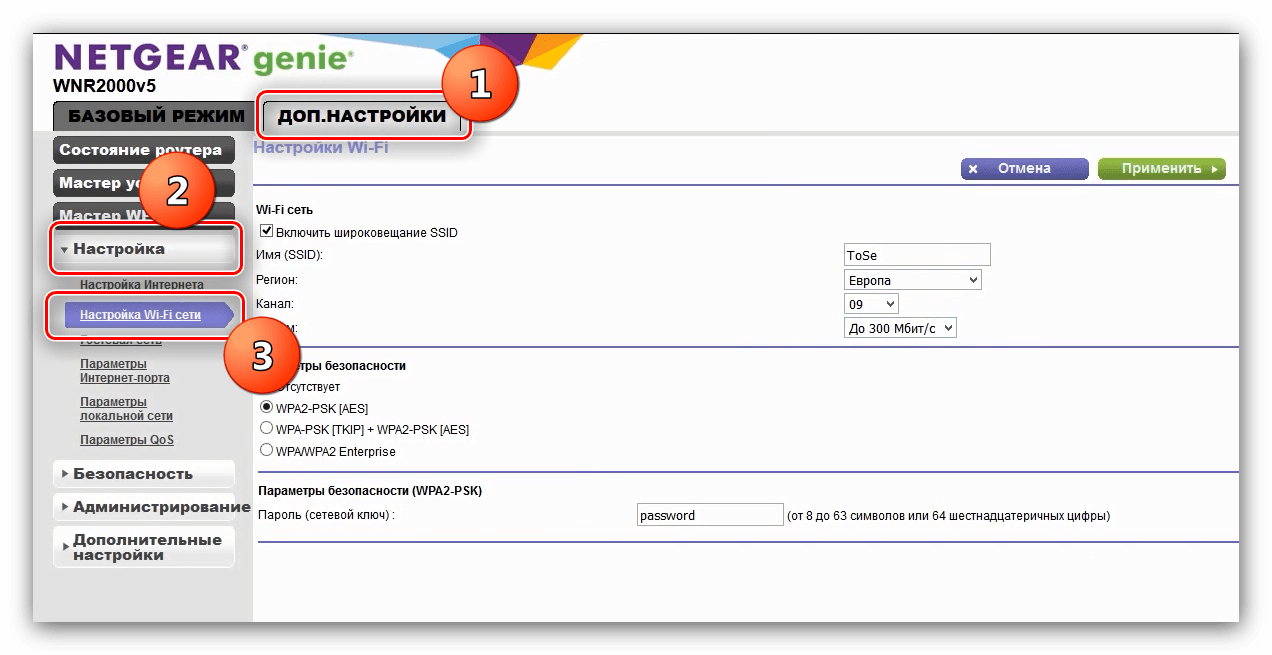Open Параметры QoS link
Viewport: 1272px width, 655px height.
point(127,440)
